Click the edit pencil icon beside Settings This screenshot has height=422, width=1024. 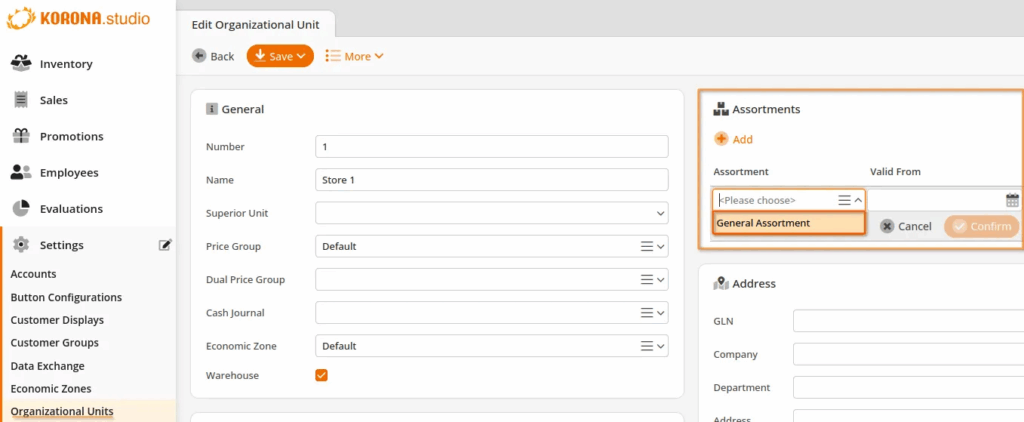(165, 245)
